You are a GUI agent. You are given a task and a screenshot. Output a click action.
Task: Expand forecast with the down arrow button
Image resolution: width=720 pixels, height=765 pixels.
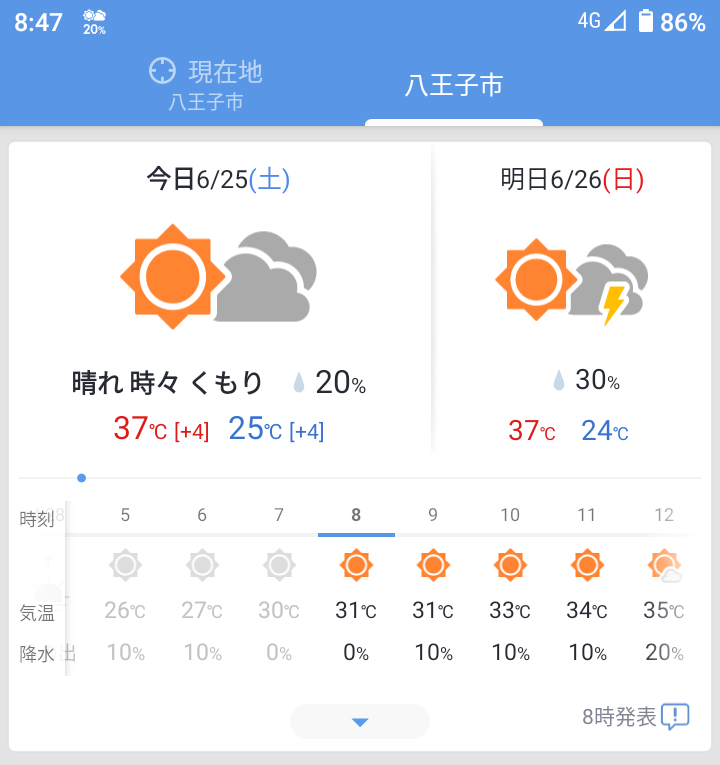point(360,721)
